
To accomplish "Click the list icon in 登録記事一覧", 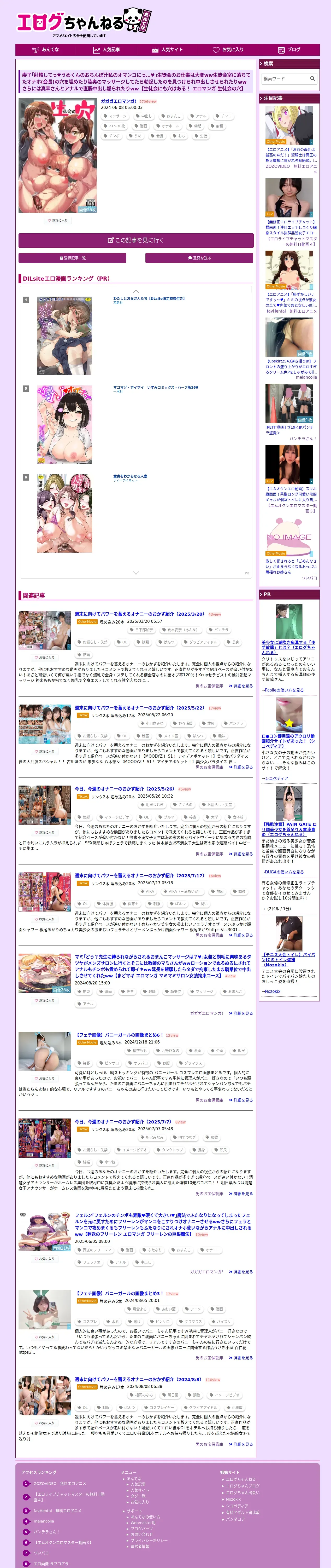I will (x=61, y=258).
